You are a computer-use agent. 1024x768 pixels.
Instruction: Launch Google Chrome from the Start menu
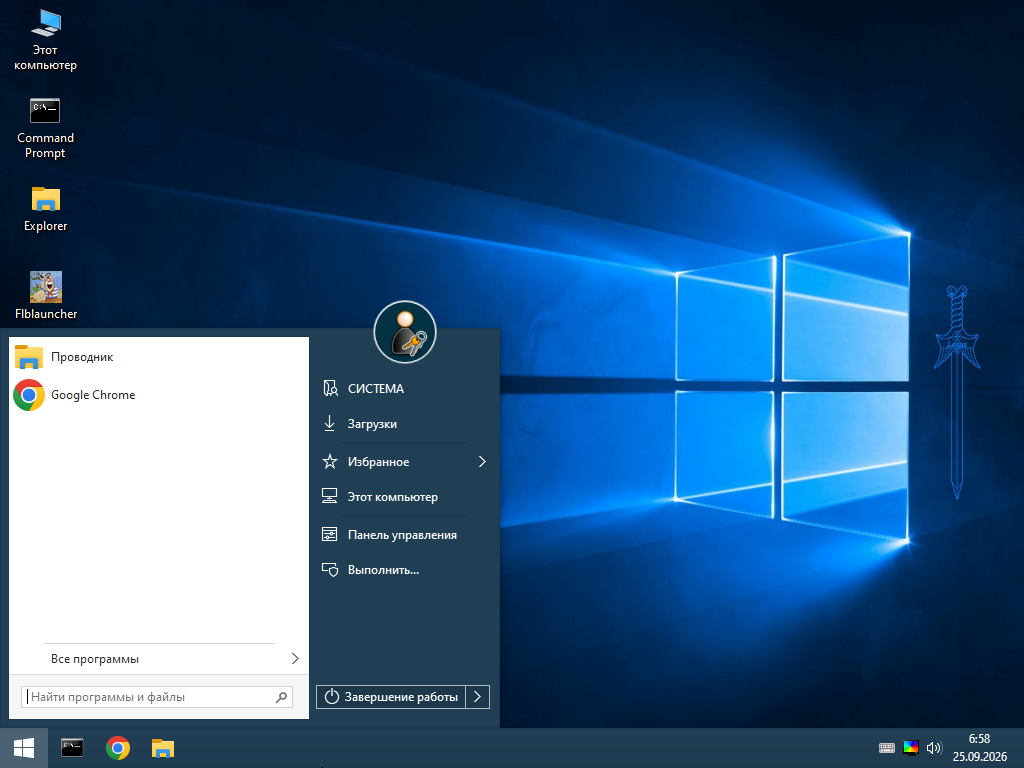coord(159,395)
